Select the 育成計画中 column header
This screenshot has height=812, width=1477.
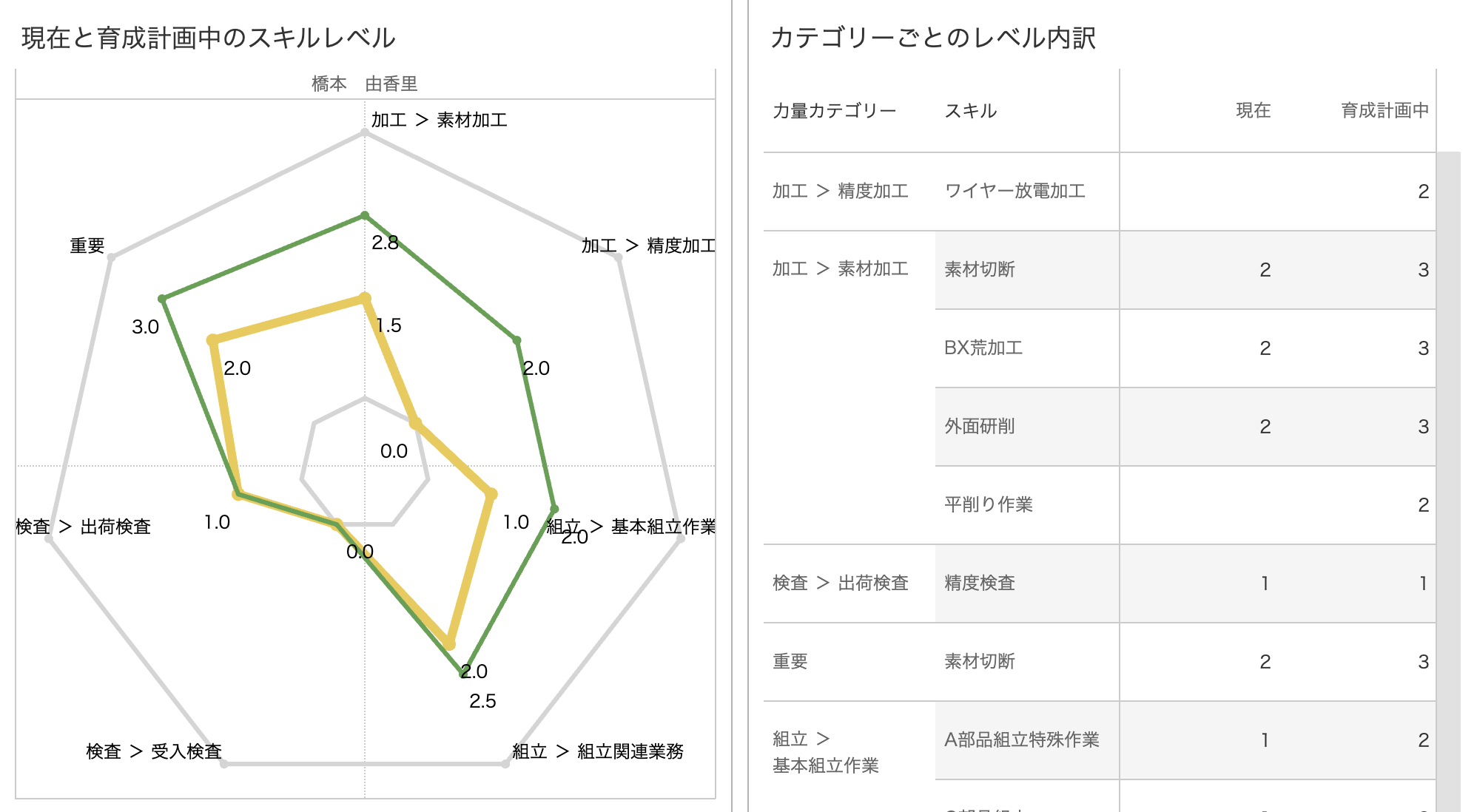(x=1384, y=111)
